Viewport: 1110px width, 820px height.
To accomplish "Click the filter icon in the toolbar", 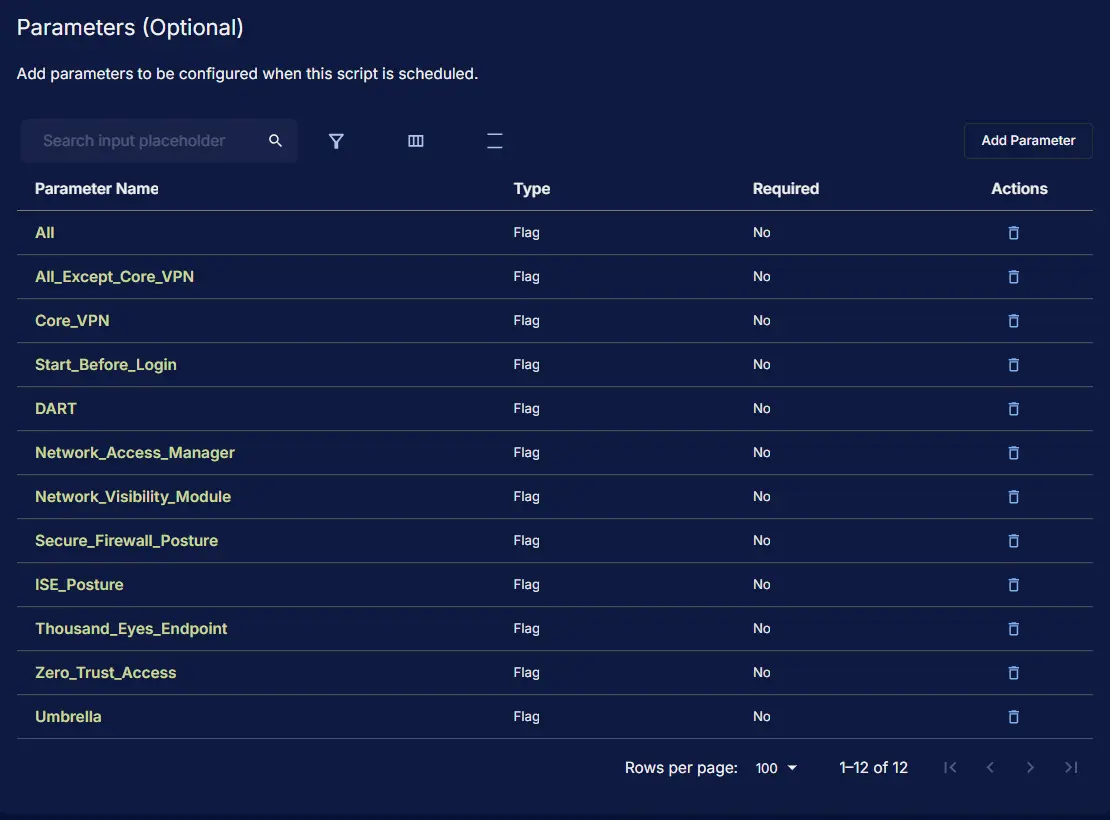I will [x=336, y=141].
